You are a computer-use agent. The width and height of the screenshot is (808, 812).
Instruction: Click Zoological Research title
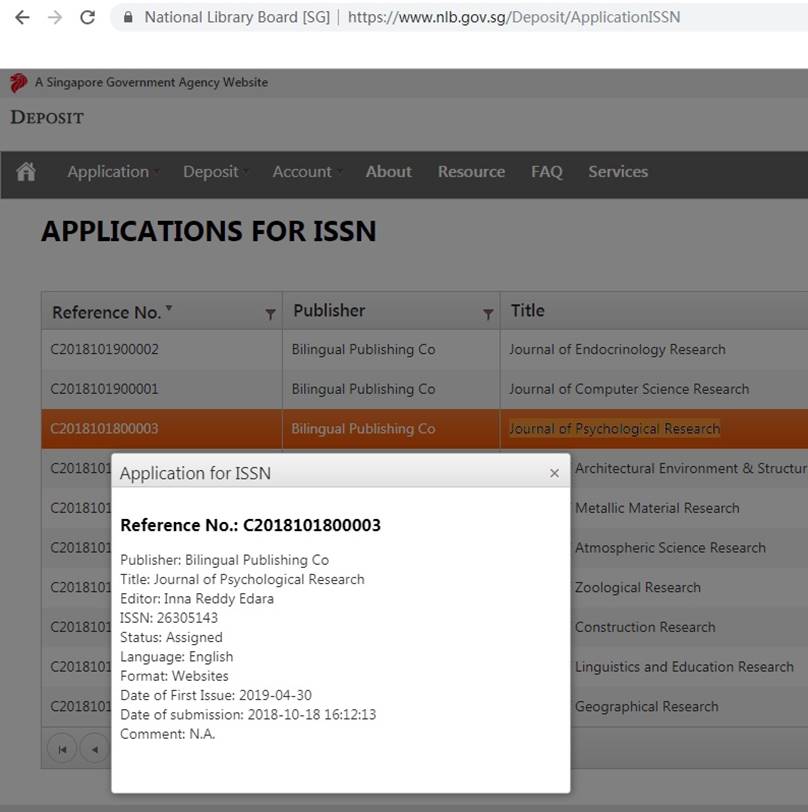tap(638, 588)
